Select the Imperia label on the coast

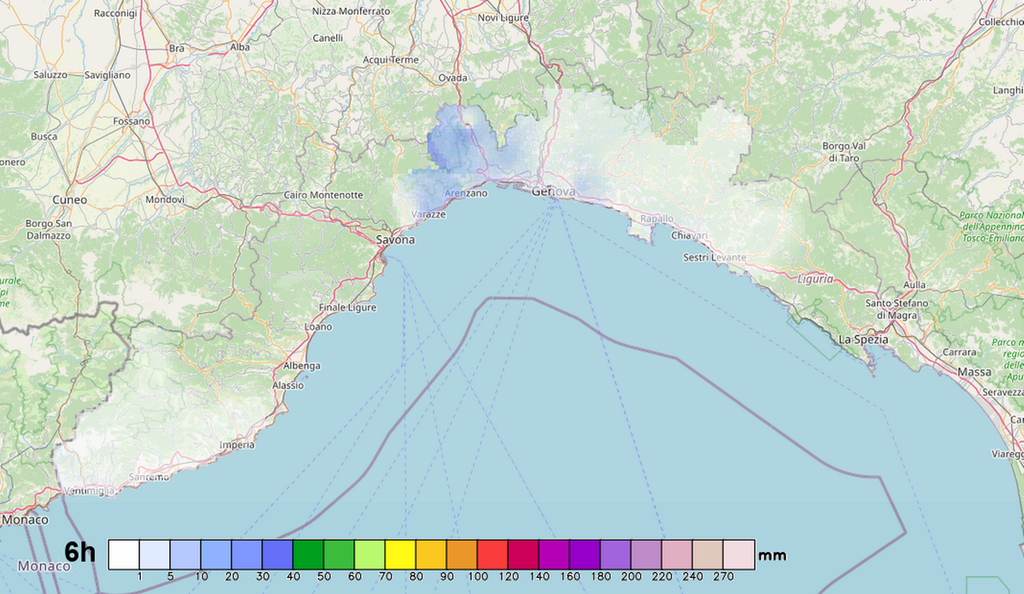[237, 444]
